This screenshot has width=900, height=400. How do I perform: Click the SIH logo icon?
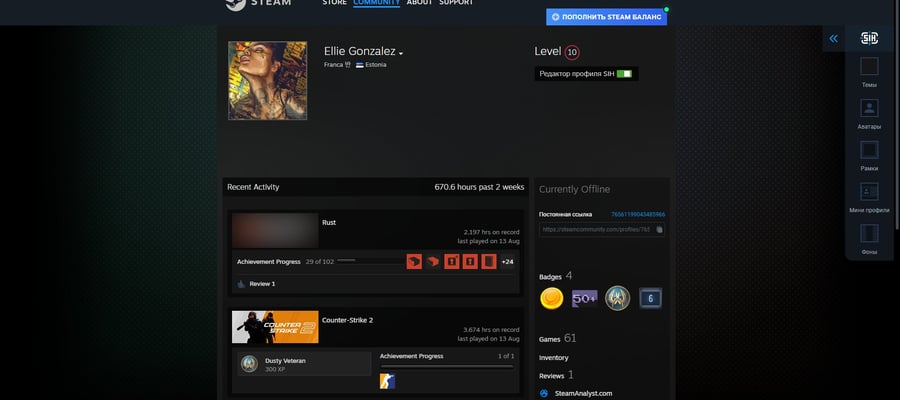point(869,38)
